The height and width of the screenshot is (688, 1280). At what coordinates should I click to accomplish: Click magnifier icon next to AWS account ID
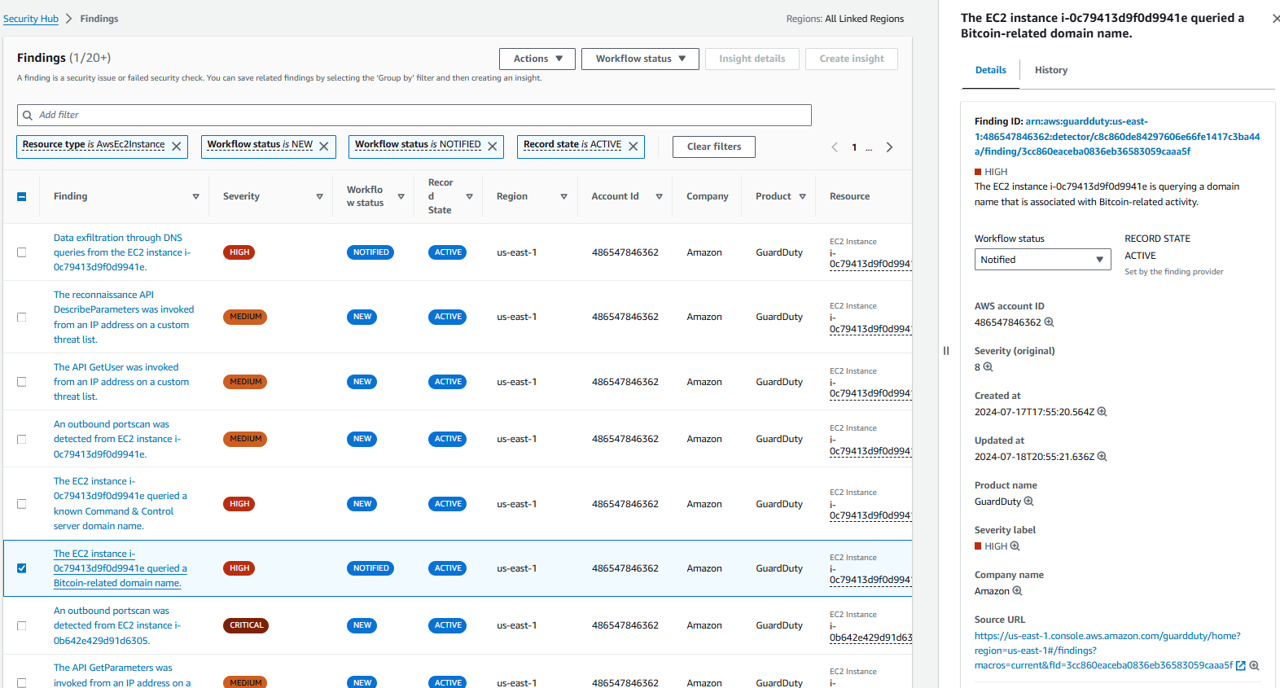(1049, 322)
